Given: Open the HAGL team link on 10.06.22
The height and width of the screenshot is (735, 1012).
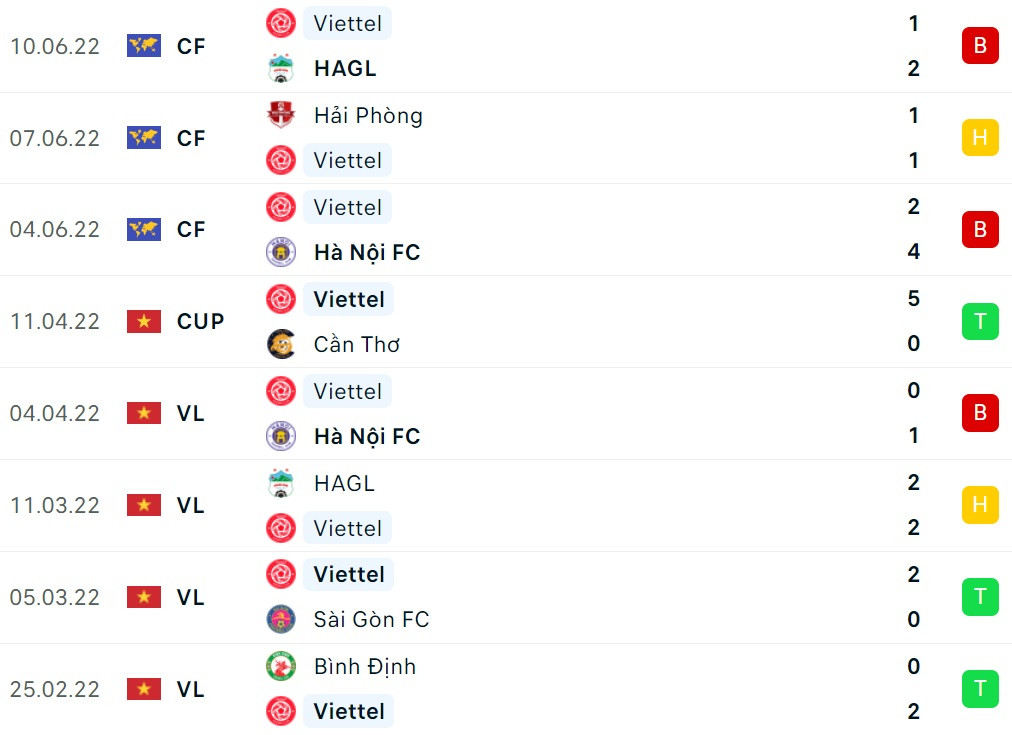Looking at the screenshot, I should (x=345, y=69).
